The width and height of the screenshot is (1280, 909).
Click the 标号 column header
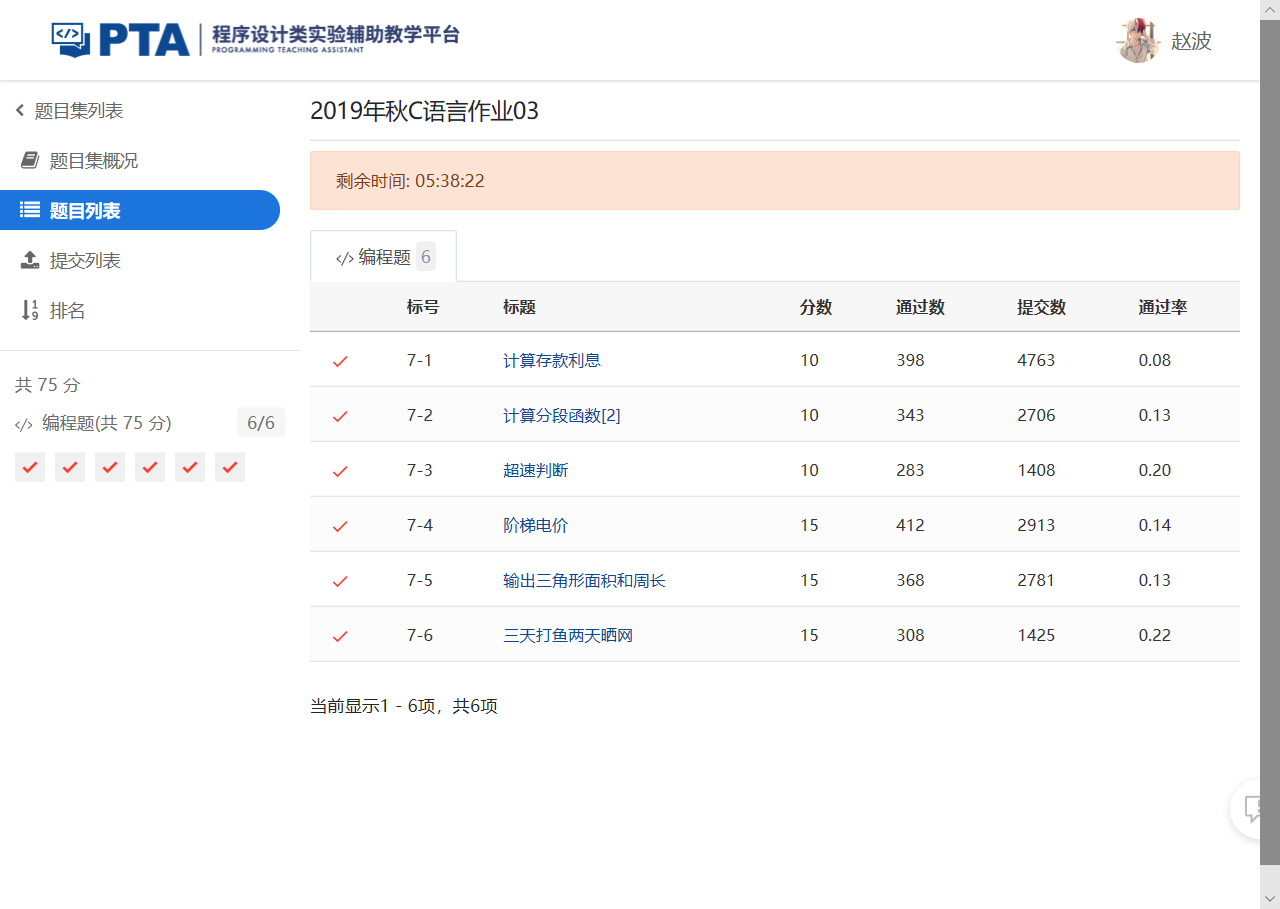point(423,307)
